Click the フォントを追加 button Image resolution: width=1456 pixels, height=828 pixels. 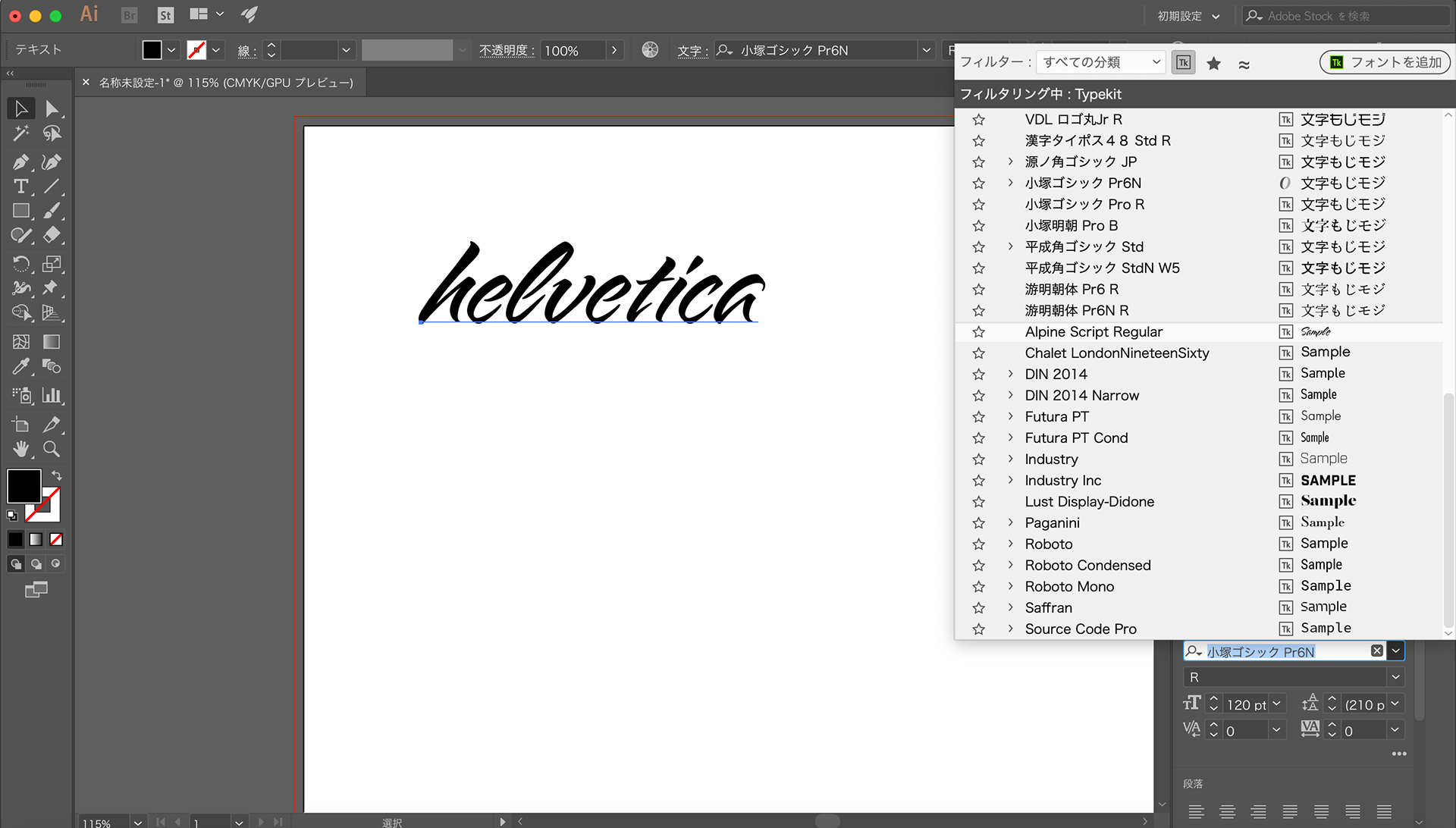(1385, 62)
